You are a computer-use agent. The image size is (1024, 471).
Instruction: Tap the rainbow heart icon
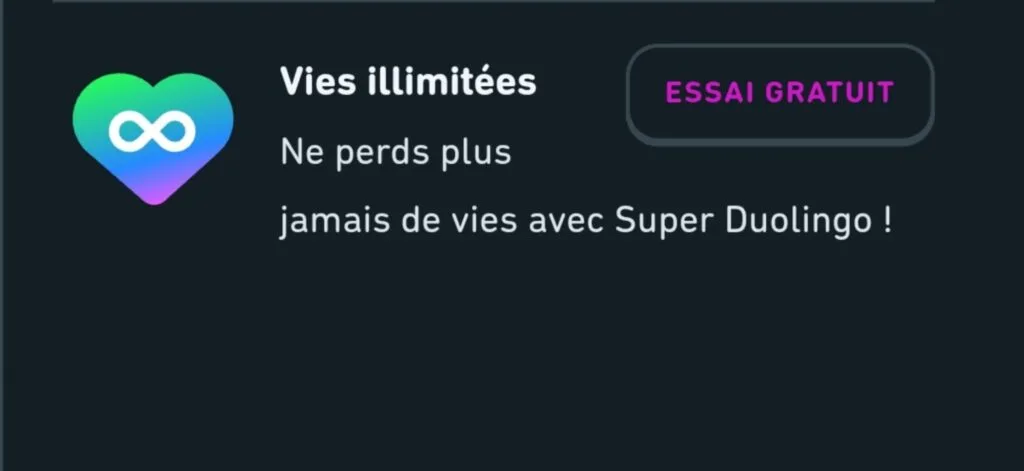click(x=153, y=138)
